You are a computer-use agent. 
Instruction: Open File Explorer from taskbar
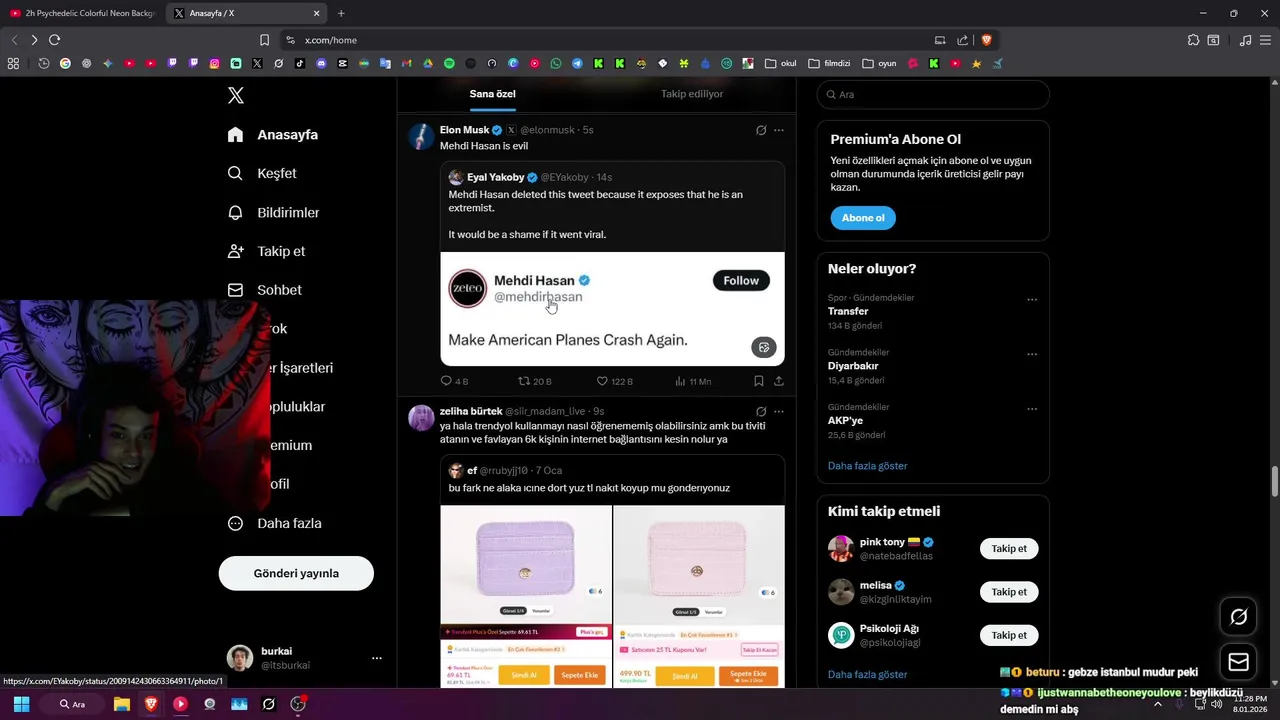click(121, 704)
